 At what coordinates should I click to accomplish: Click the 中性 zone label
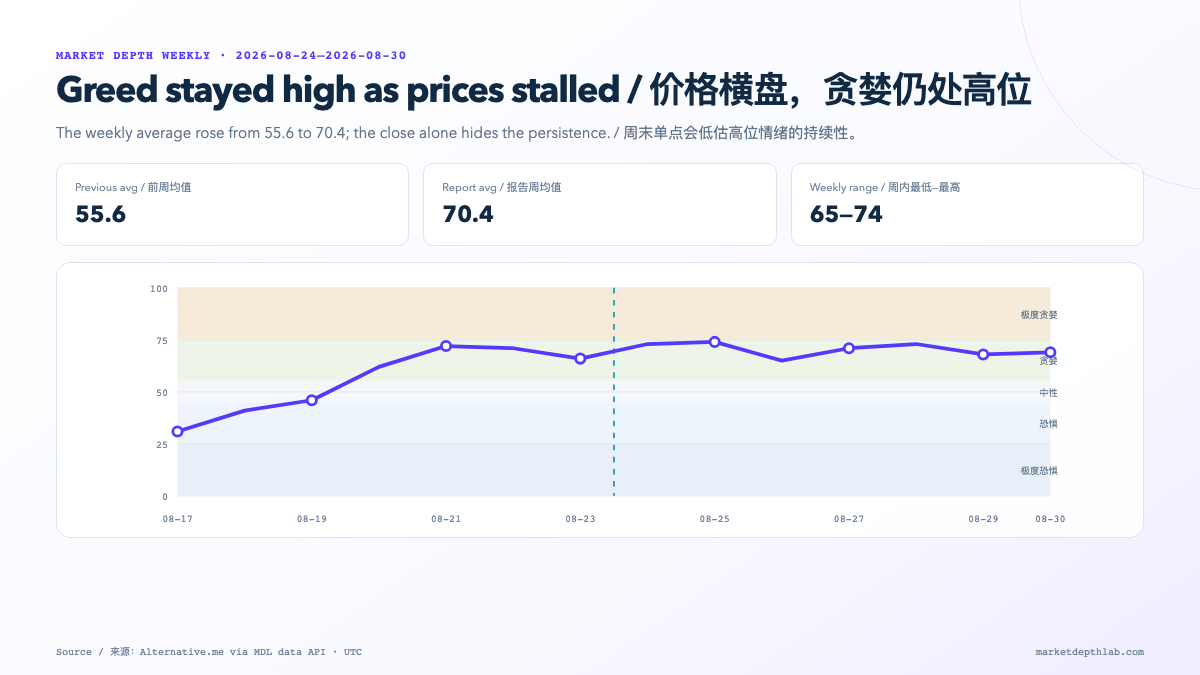[x=1048, y=393]
